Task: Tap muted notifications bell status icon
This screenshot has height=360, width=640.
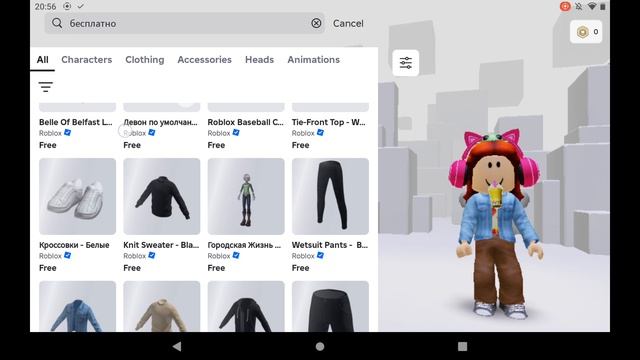Action: click(x=579, y=6)
